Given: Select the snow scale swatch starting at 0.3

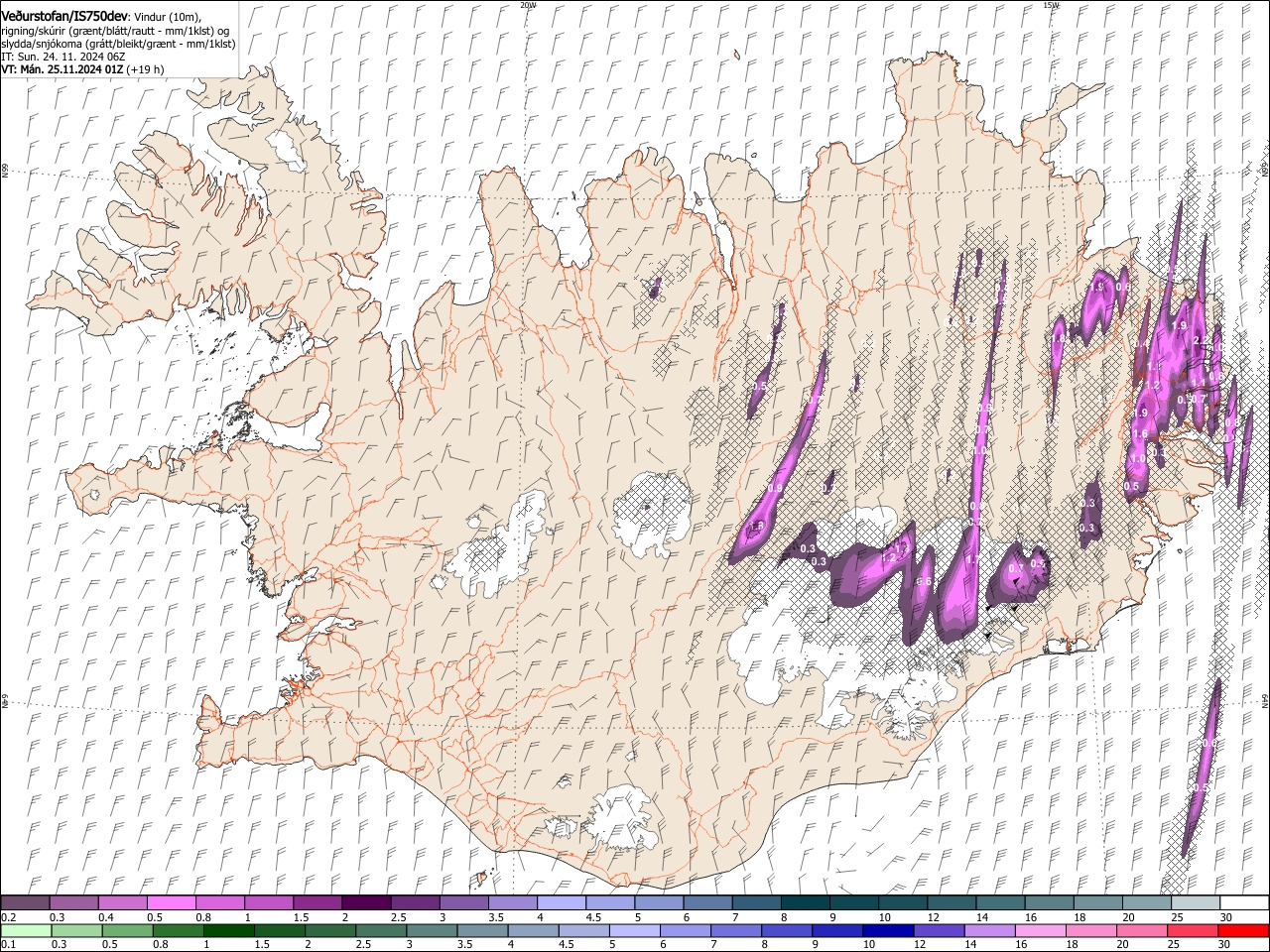Looking at the screenshot, I should 73,902.
